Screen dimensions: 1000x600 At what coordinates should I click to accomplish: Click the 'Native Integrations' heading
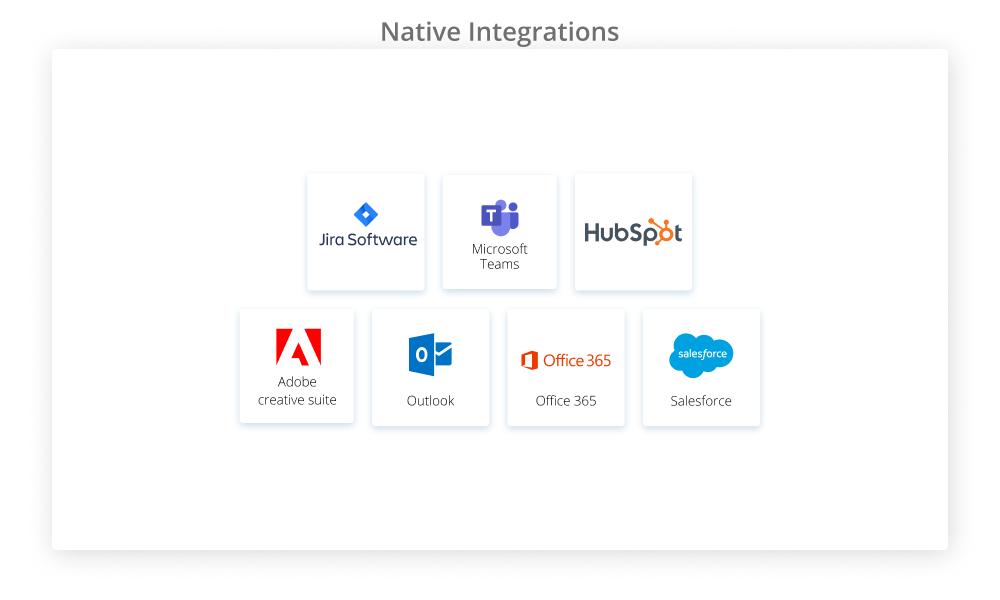point(500,32)
